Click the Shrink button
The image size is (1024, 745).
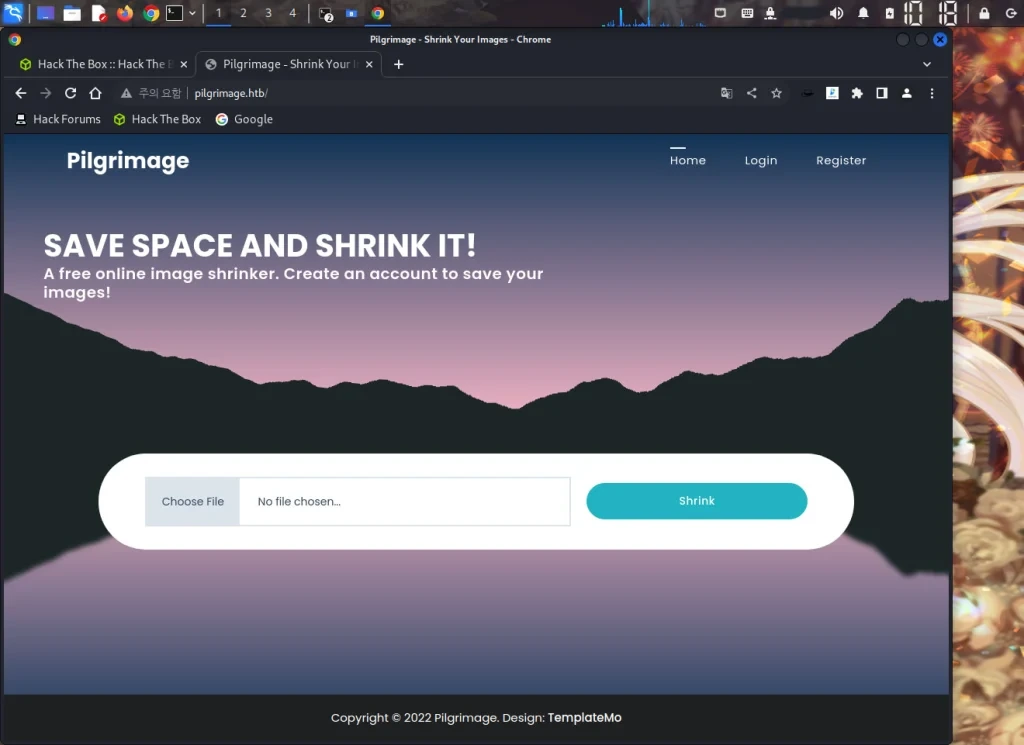pyautogui.click(x=696, y=501)
